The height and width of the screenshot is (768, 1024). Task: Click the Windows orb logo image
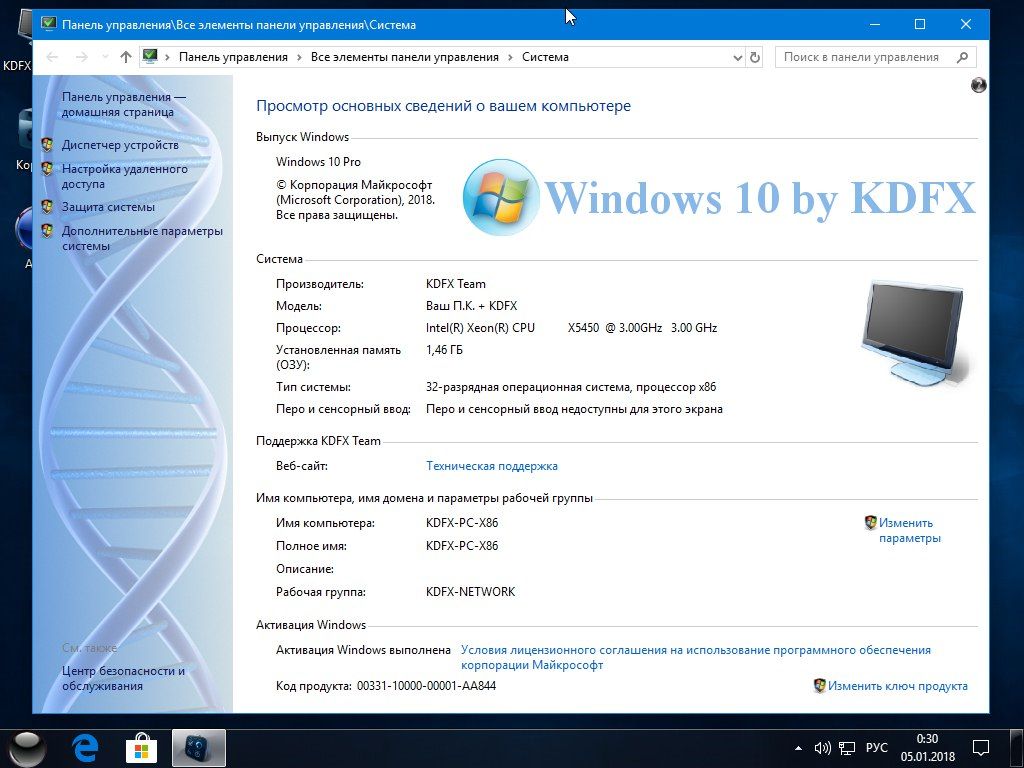click(x=501, y=197)
